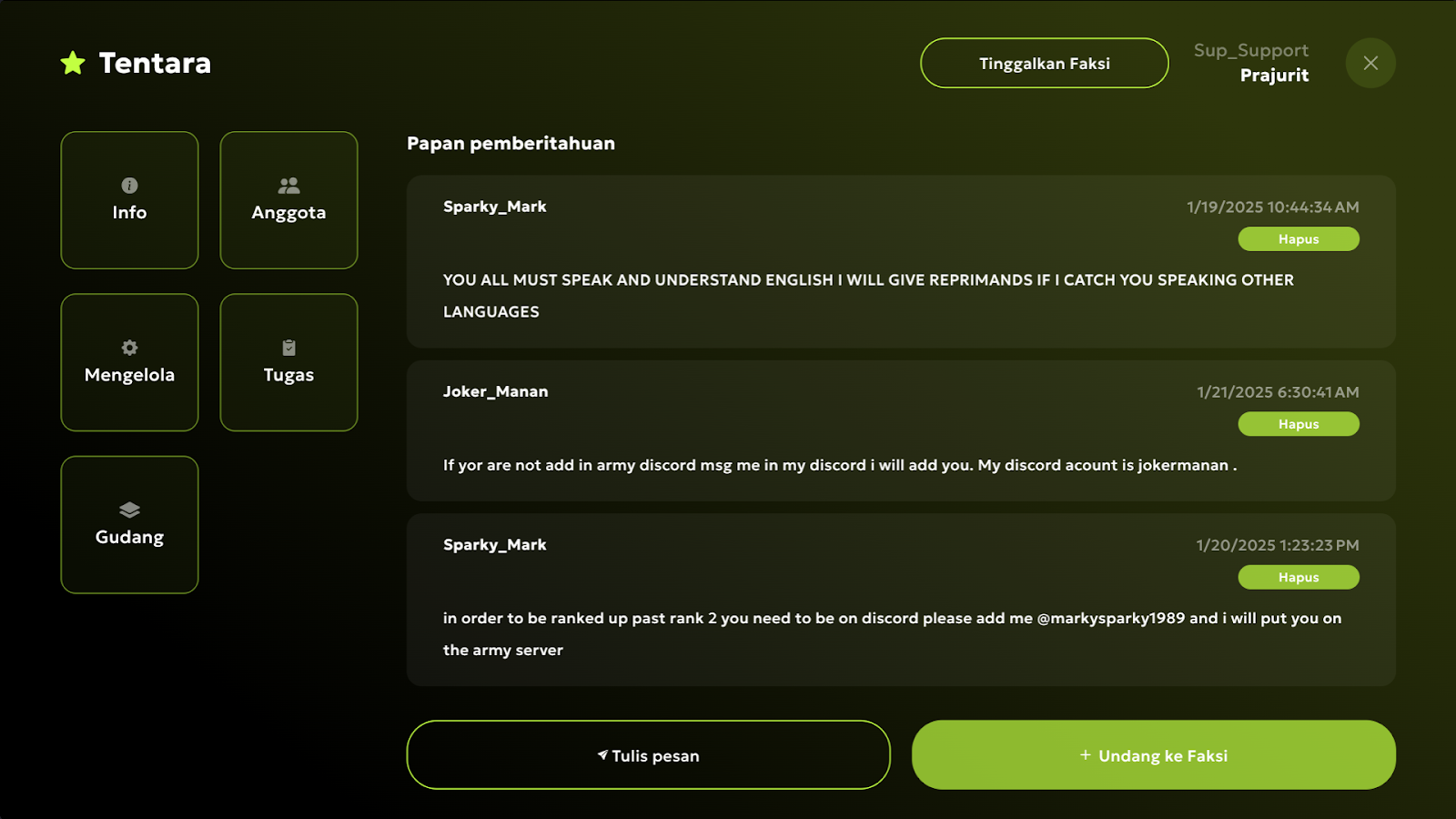This screenshot has height=819, width=1456.
Task: Click the green star faction icon
Action: click(73, 63)
